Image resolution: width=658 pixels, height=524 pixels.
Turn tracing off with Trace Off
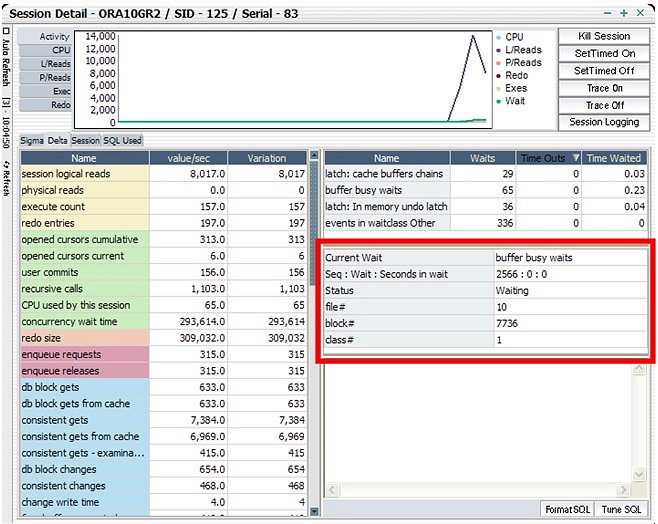pyautogui.click(x=604, y=105)
